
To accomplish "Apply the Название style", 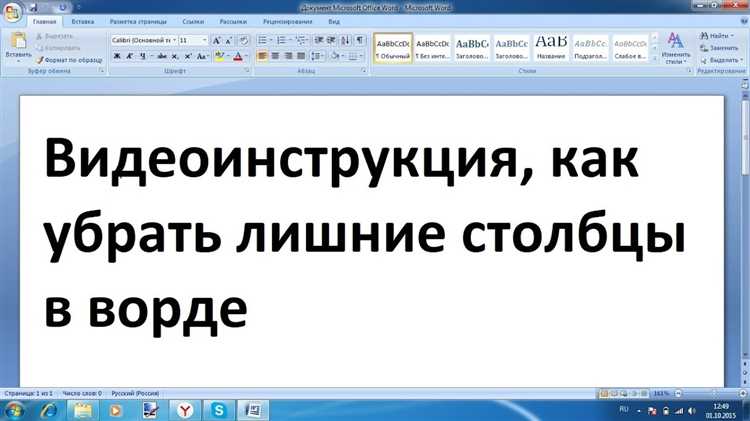I will click(551, 48).
